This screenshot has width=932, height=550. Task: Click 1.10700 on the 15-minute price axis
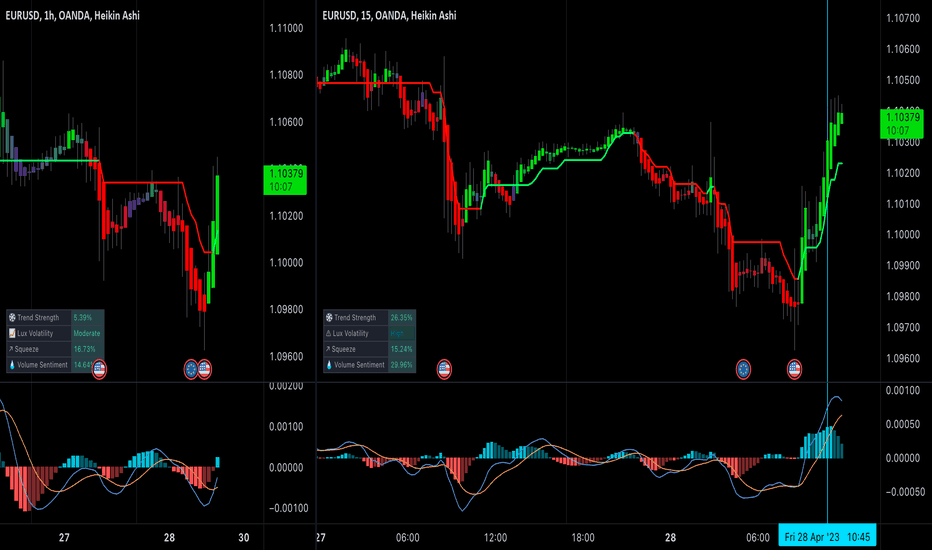tap(903, 18)
